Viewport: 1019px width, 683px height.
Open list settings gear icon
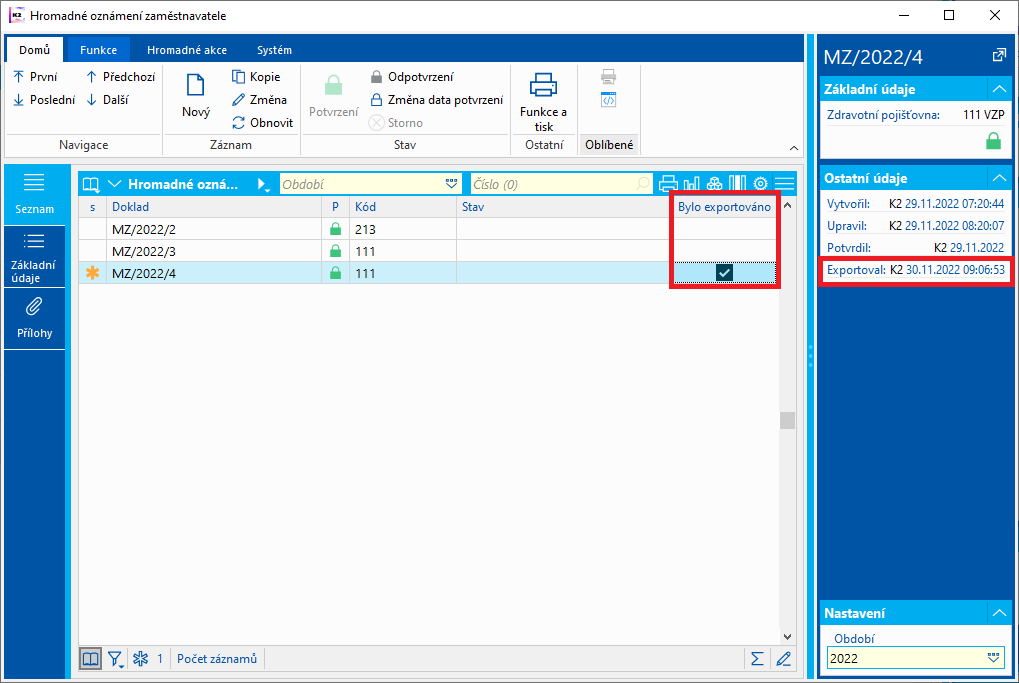pyautogui.click(x=760, y=184)
